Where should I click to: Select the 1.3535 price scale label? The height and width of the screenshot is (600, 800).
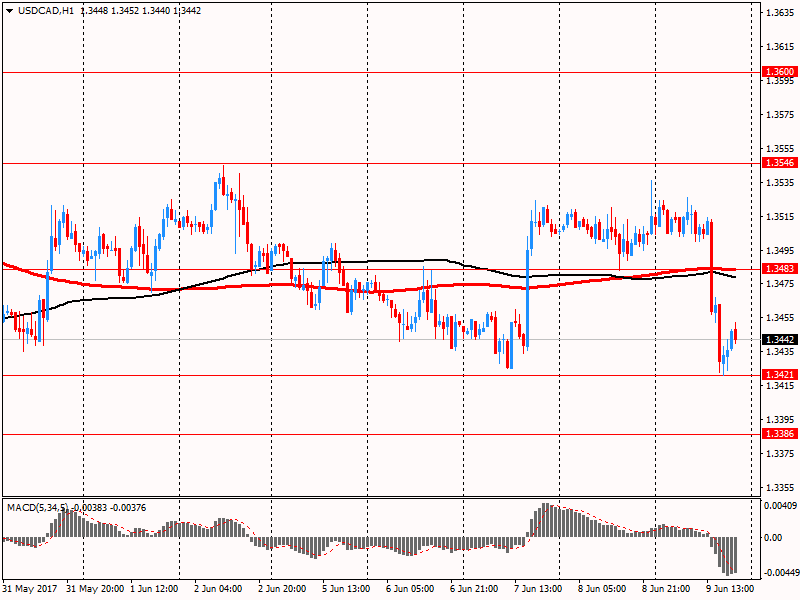781,183
